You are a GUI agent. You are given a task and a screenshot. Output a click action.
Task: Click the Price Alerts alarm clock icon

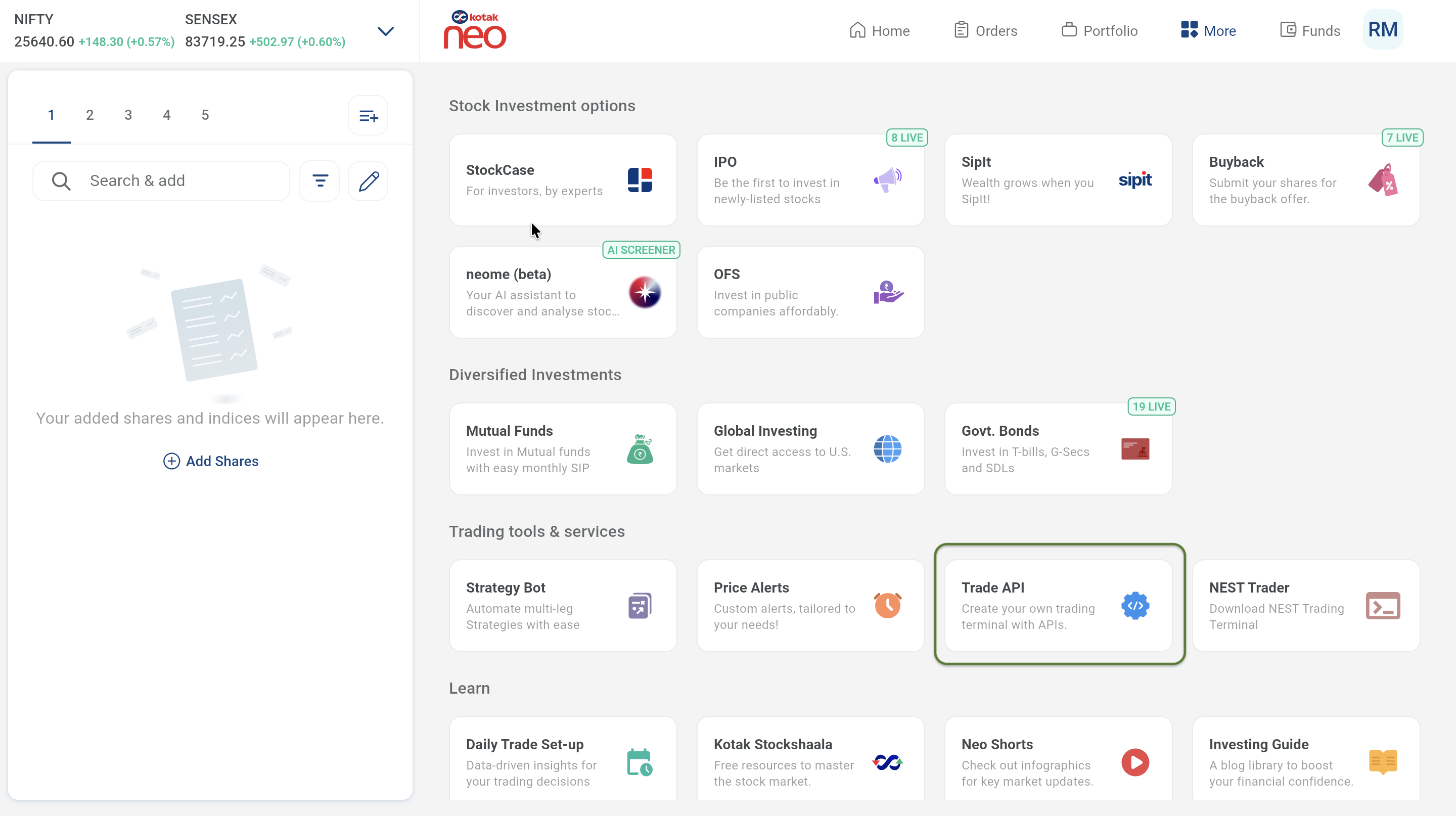(887, 606)
